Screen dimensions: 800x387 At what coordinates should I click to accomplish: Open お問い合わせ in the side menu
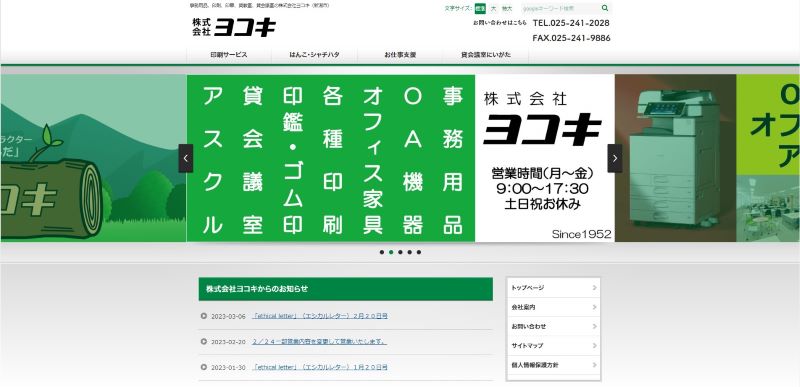[554, 326]
